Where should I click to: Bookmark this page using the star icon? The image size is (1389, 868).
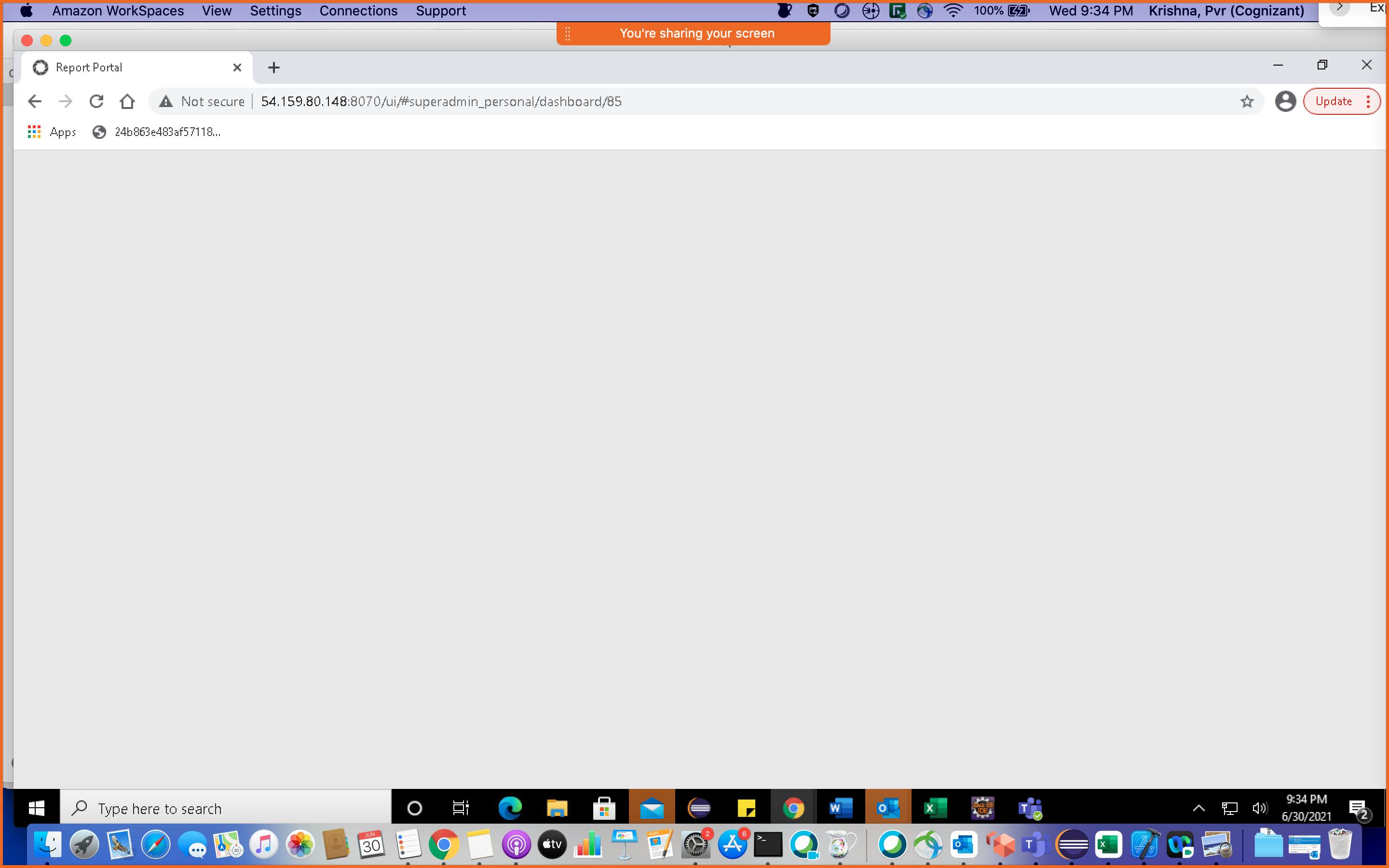1247,101
